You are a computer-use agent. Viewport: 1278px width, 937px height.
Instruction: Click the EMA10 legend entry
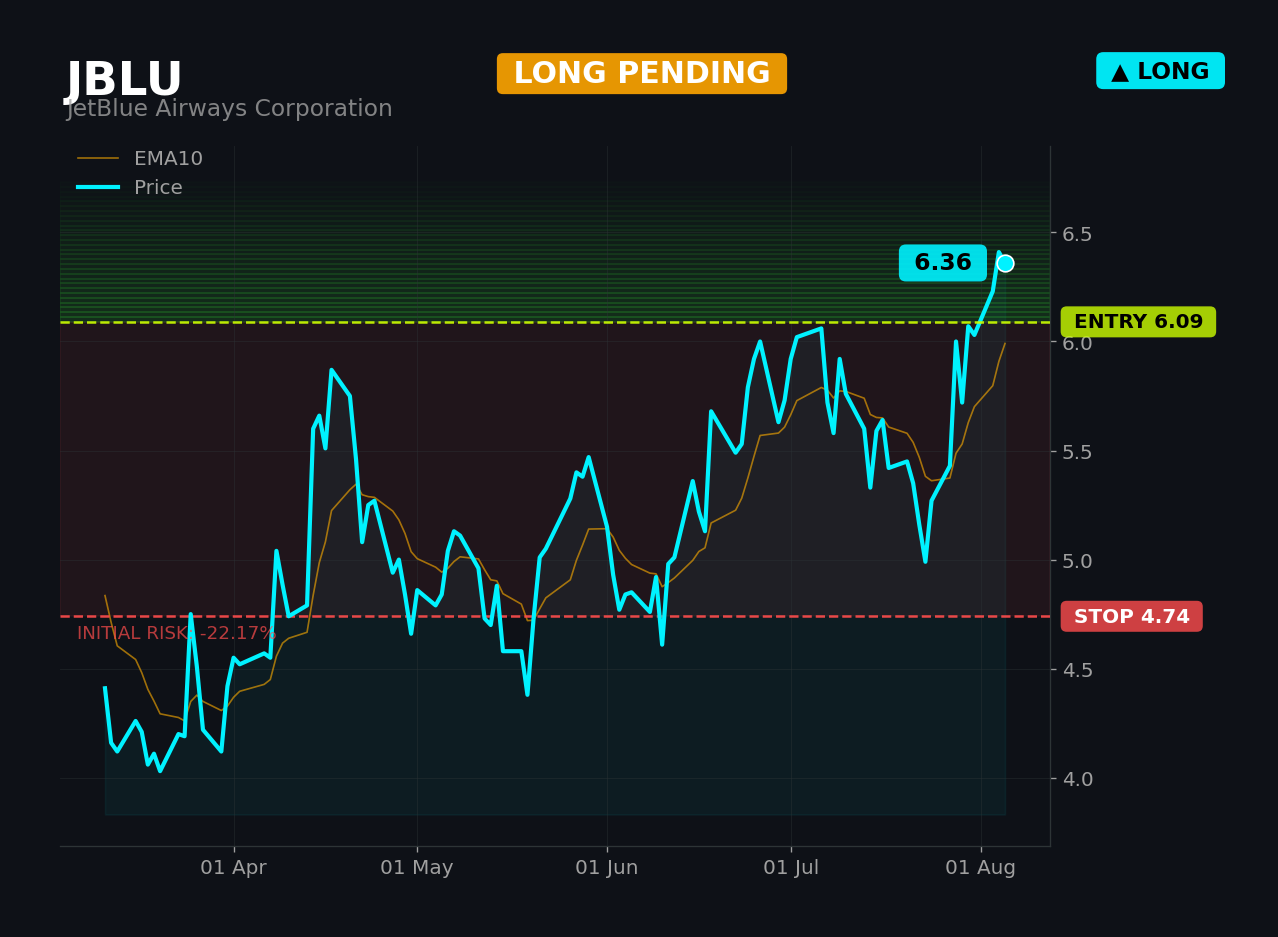140,159
